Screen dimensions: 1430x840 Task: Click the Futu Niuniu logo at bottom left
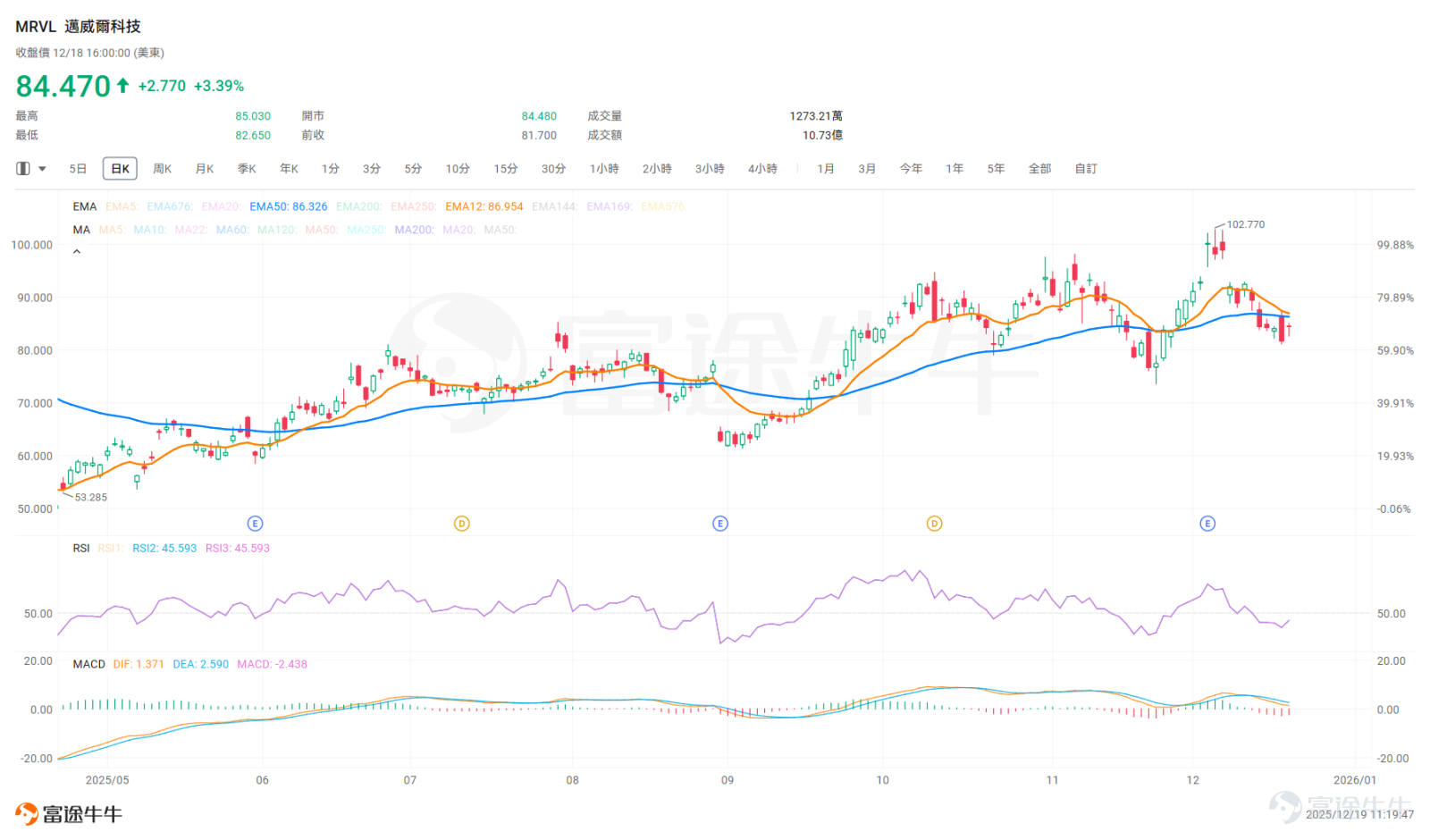click(x=69, y=814)
